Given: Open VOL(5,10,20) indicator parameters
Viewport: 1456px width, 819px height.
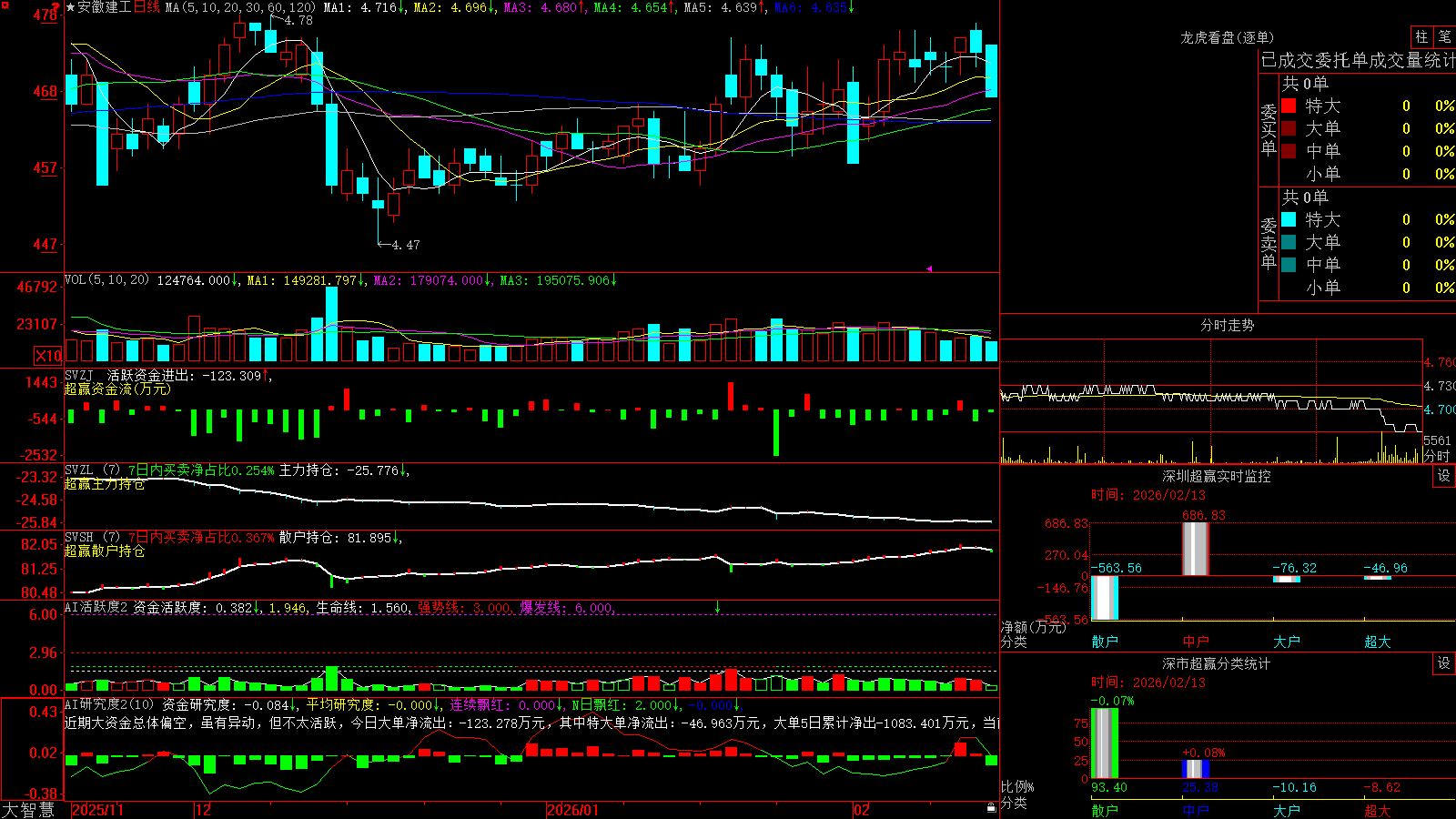Looking at the screenshot, I should point(106,280).
